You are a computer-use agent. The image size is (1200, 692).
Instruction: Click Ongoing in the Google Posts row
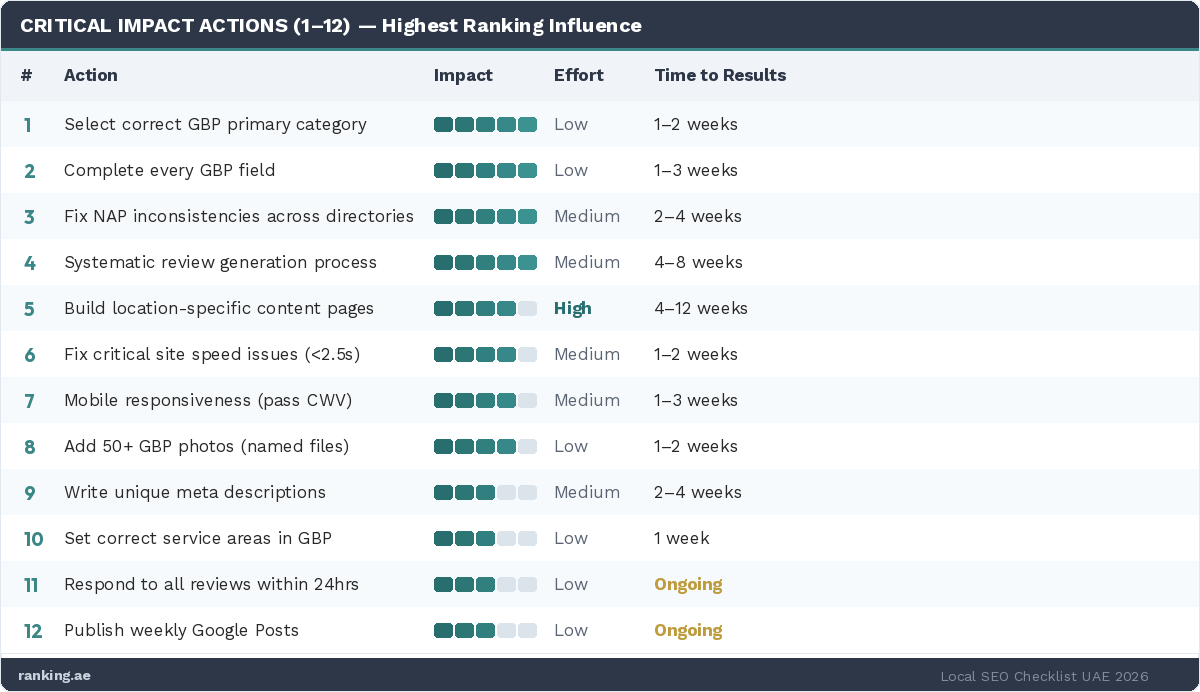(688, 631)
